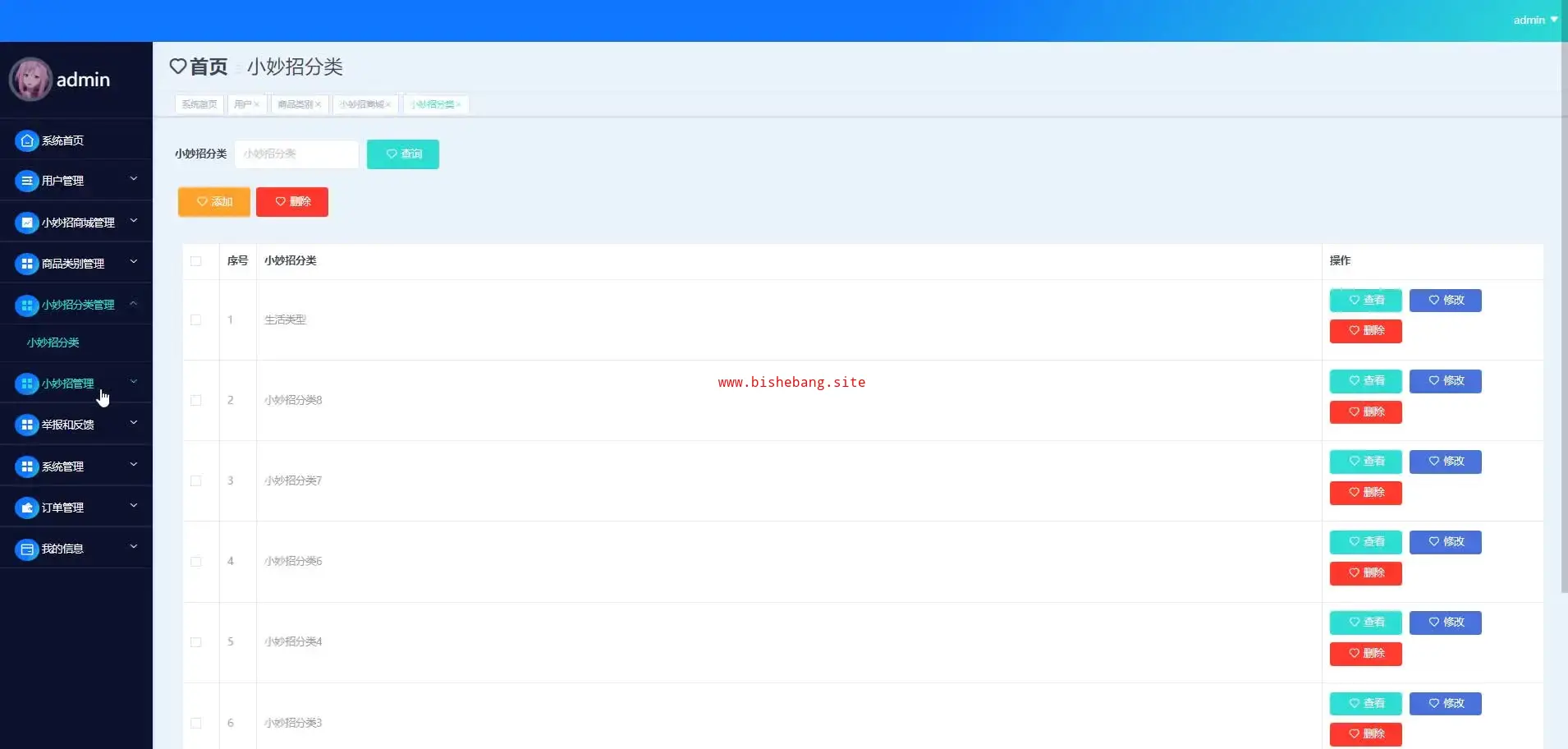Click the 商品类别管理 grid icon

click(27, 264)
